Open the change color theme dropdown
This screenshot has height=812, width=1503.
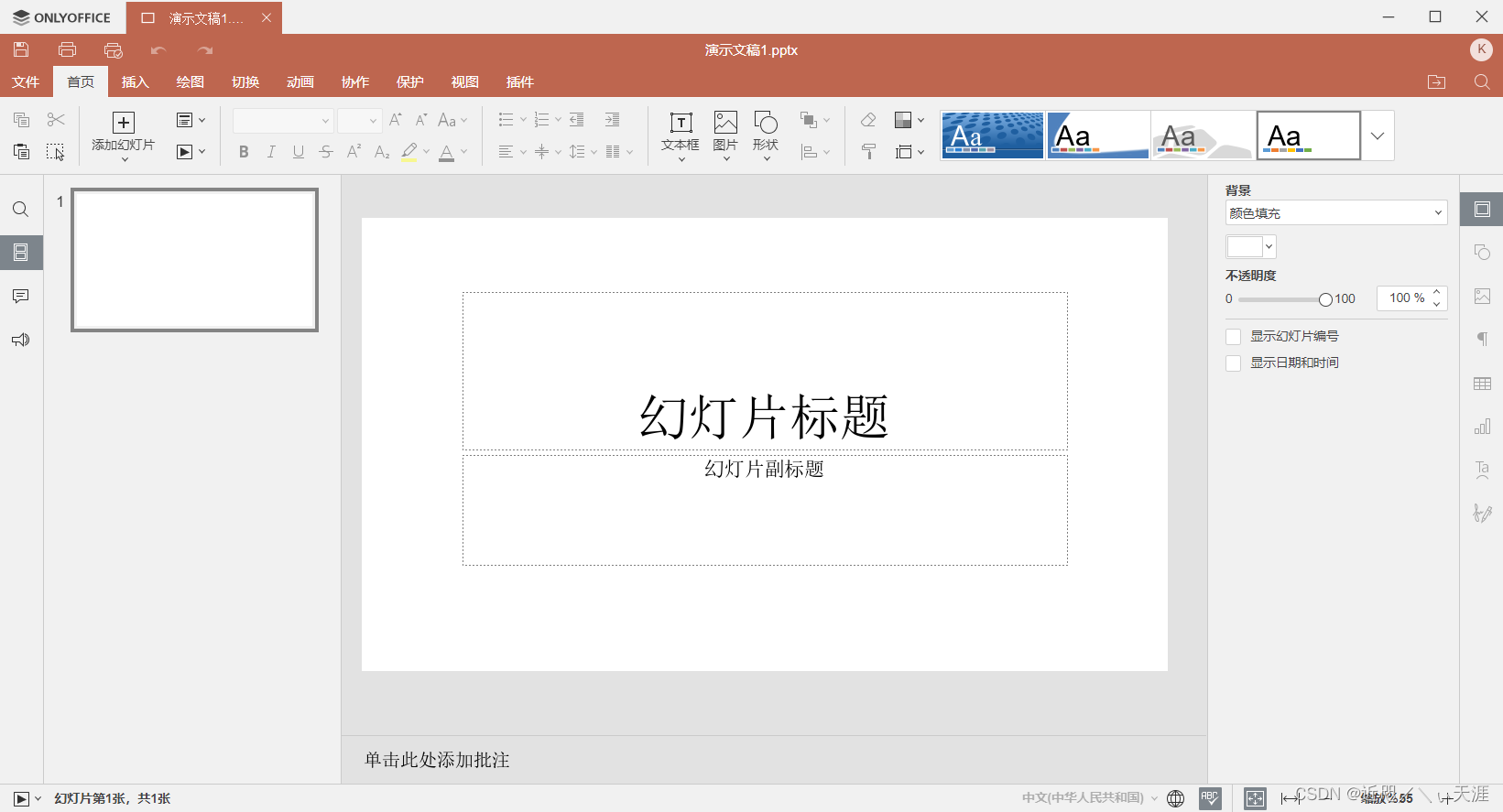click(909, 120)
